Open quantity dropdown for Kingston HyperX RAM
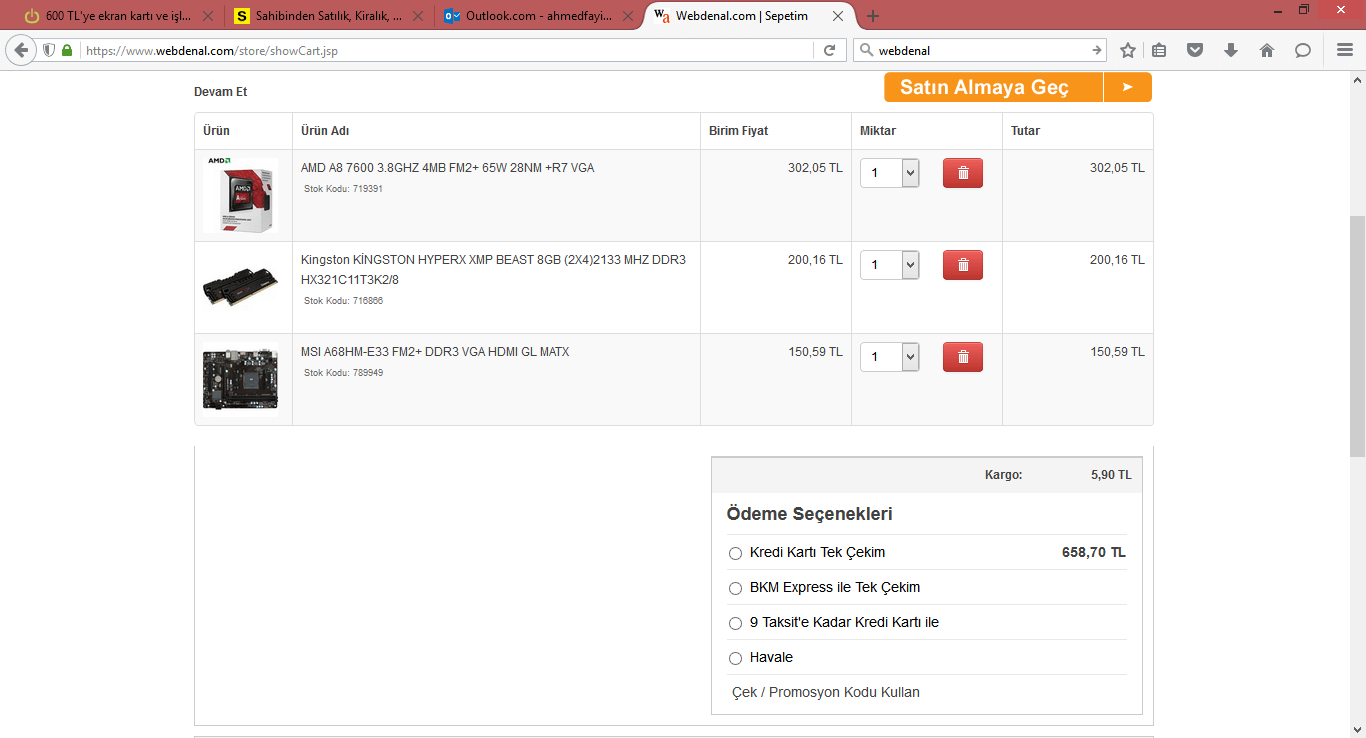The height and width of the screenshot is (738, 1366). [890, 265]
